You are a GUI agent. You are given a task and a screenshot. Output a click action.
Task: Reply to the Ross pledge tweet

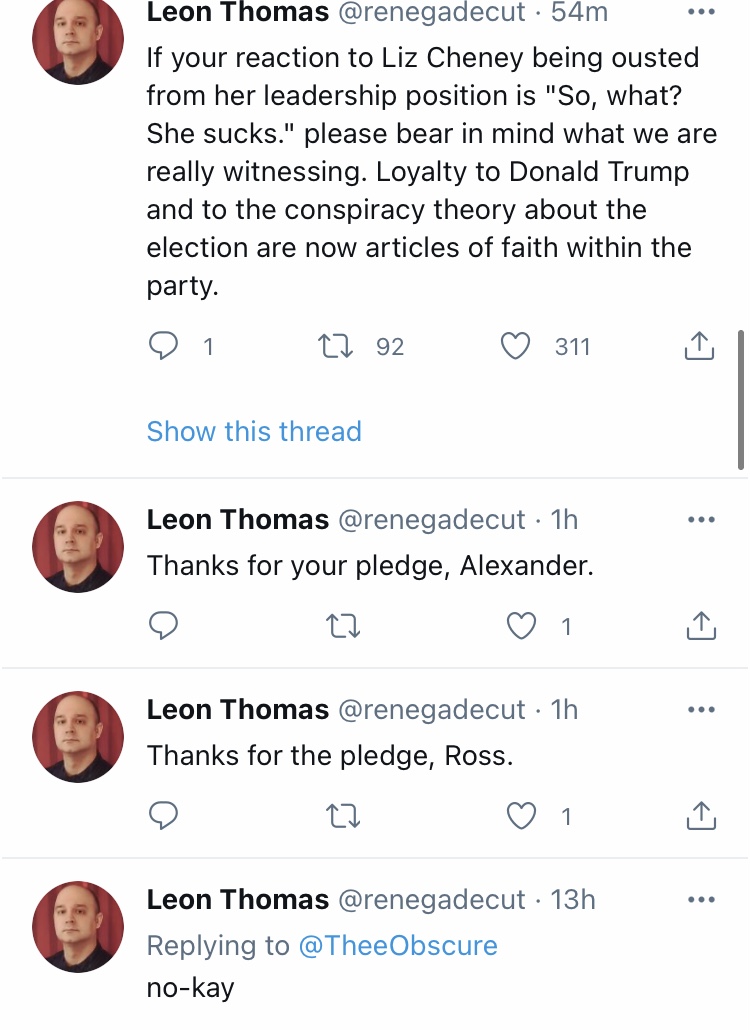[163, 816]
